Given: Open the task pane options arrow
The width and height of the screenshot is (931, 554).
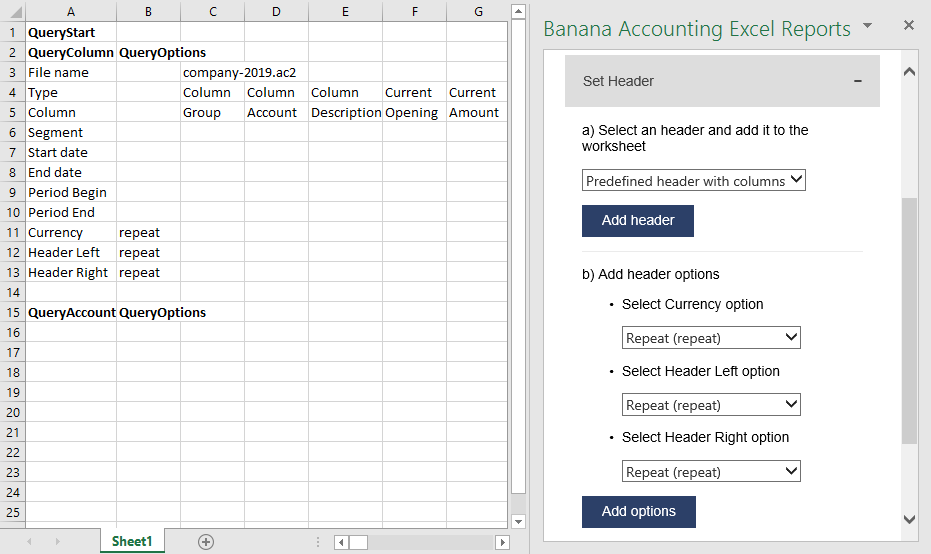Looking at the screenshot, I should [867, 26].
